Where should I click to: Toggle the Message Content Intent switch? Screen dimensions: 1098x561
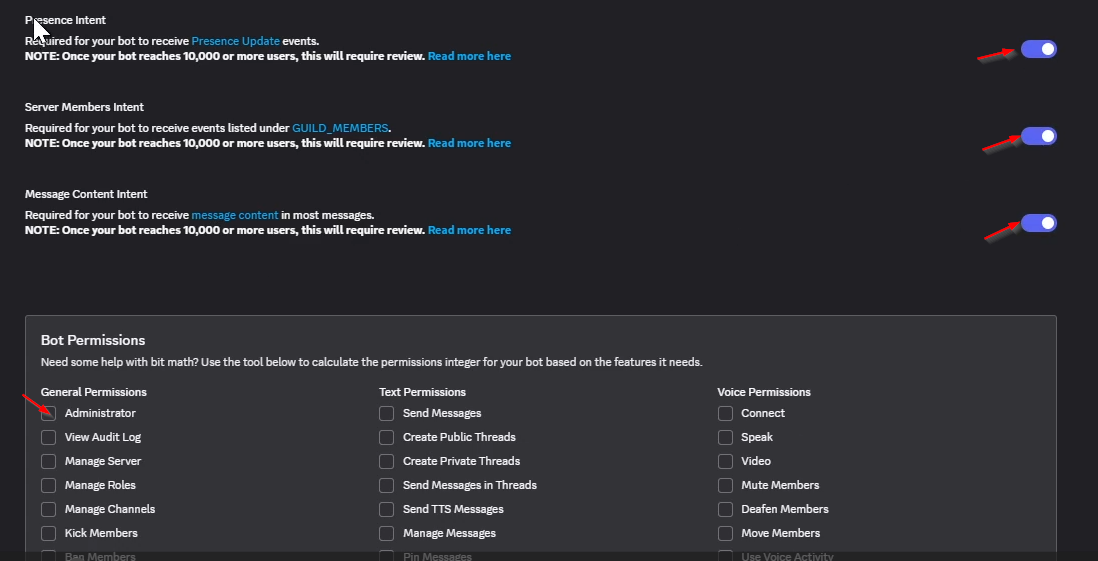tap(1038, 223)
